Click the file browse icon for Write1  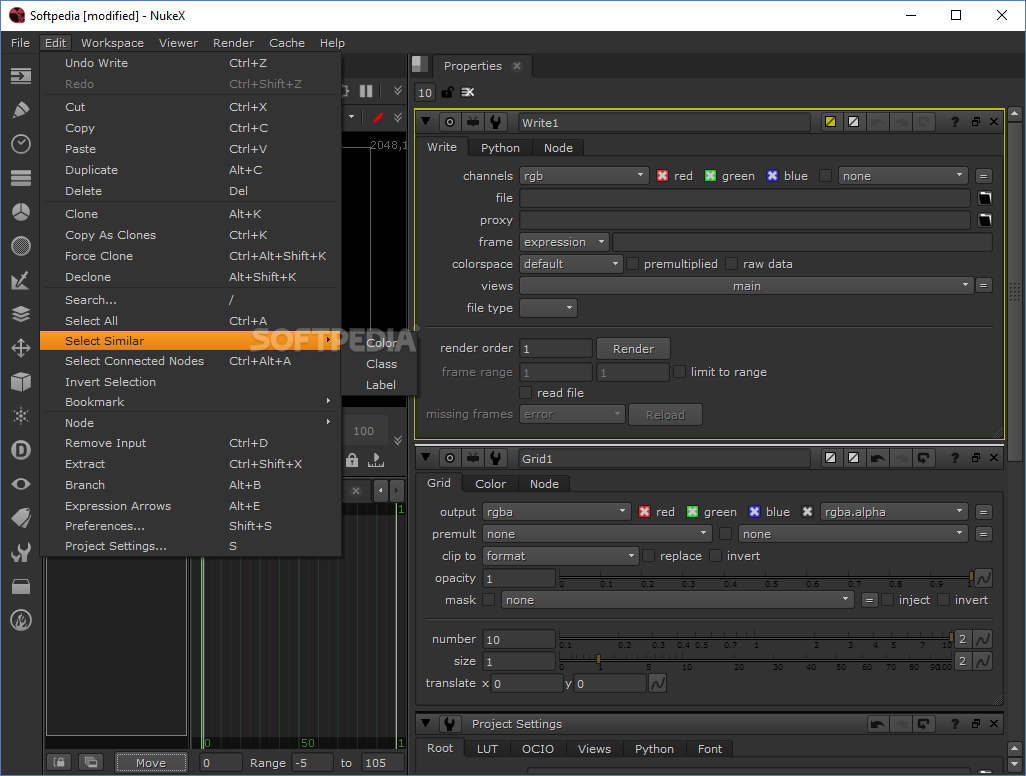984,198
